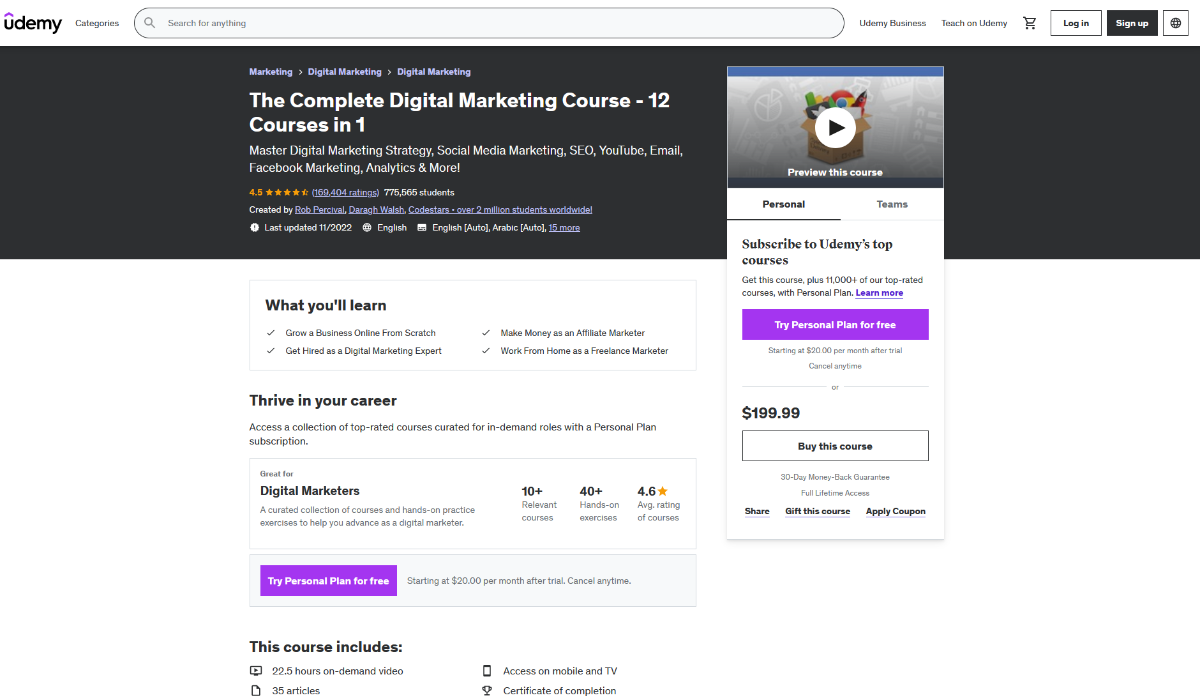Click 30-Day Money-Back Guarantee text
The width and height of the screenshot is (1200, 700).
[x=835, y=477]
